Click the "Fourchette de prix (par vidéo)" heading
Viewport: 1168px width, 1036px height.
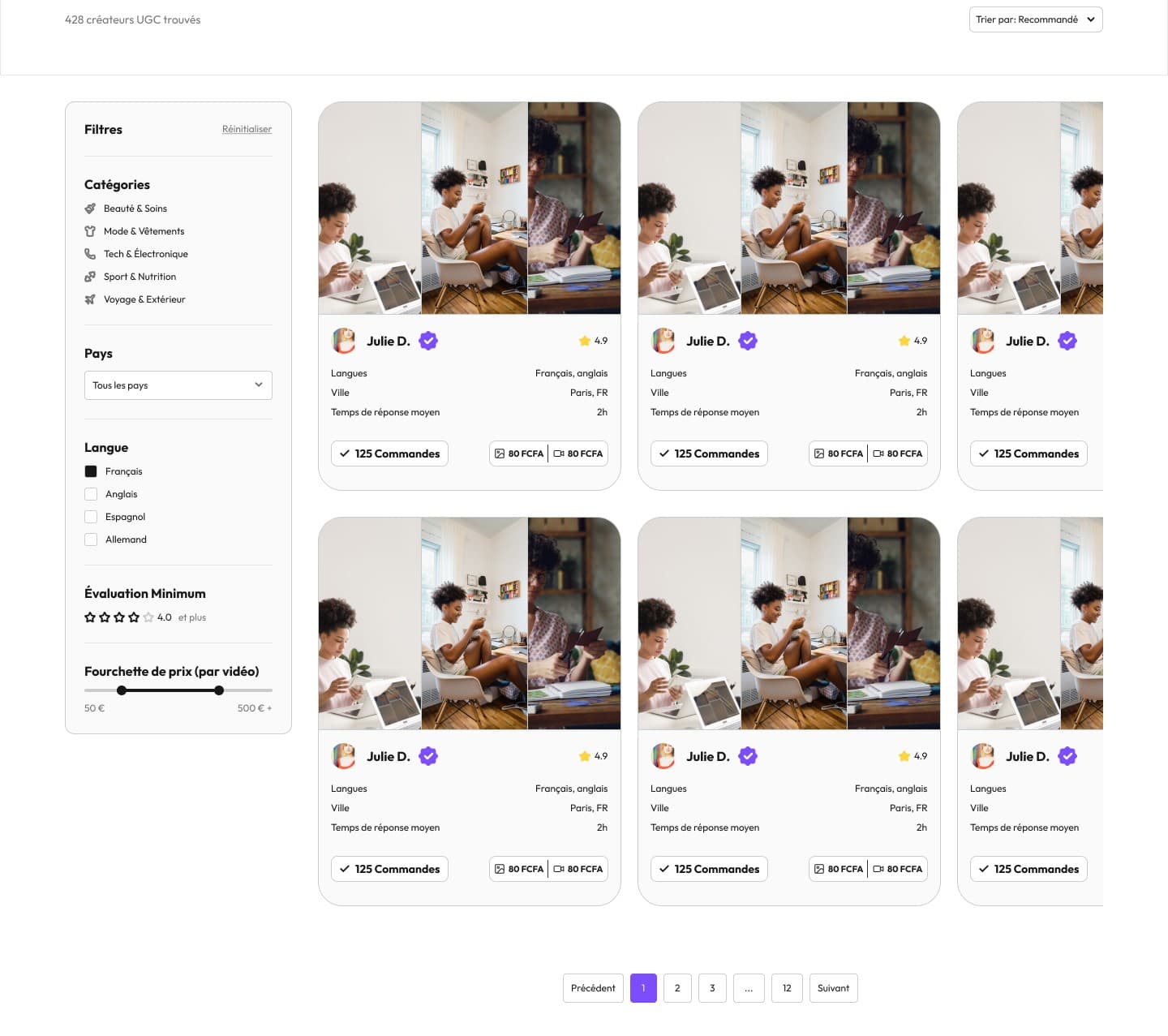coord(172,672)
